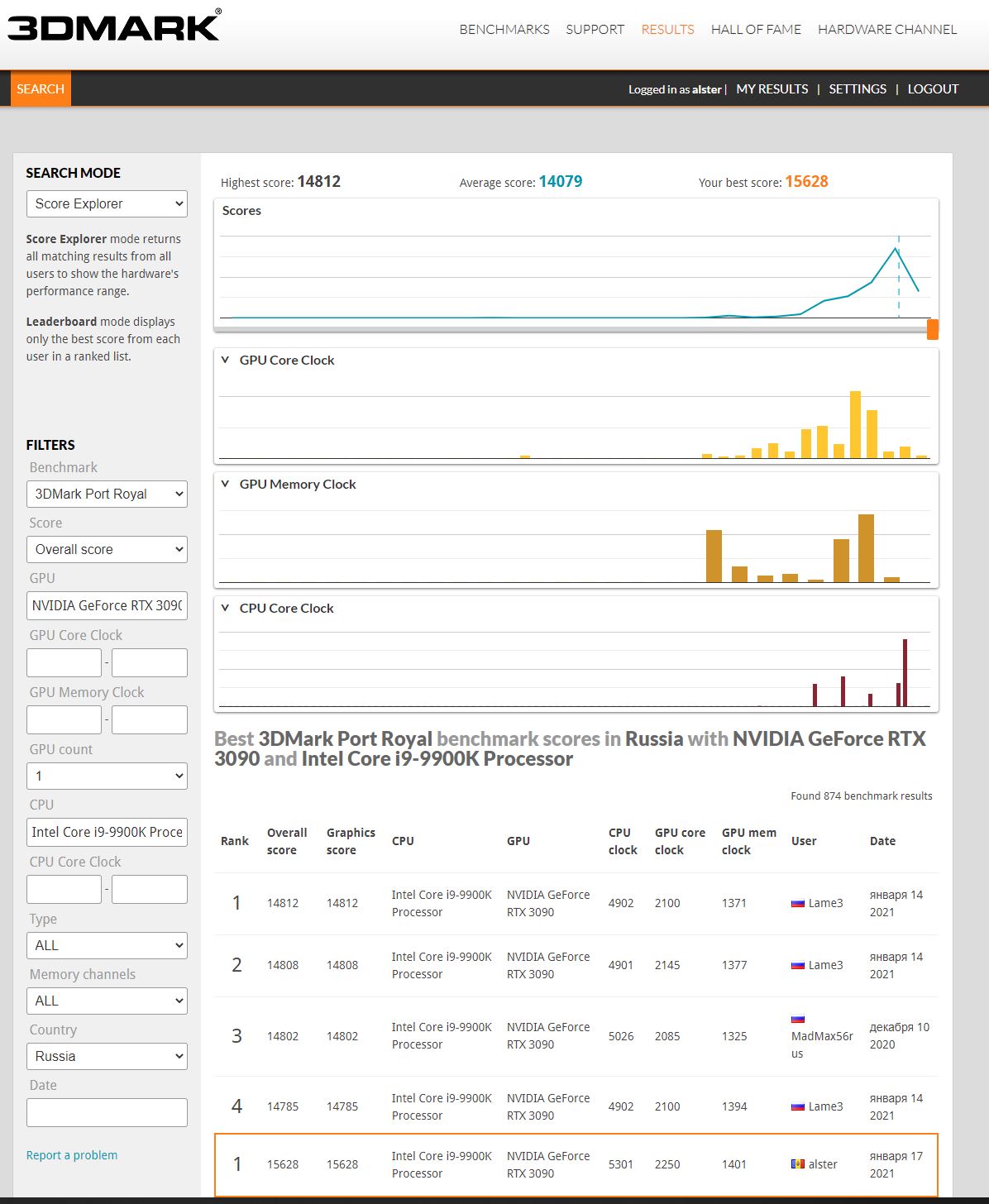Click the CPU Core Clock minimum field

(x=64, y=889)
